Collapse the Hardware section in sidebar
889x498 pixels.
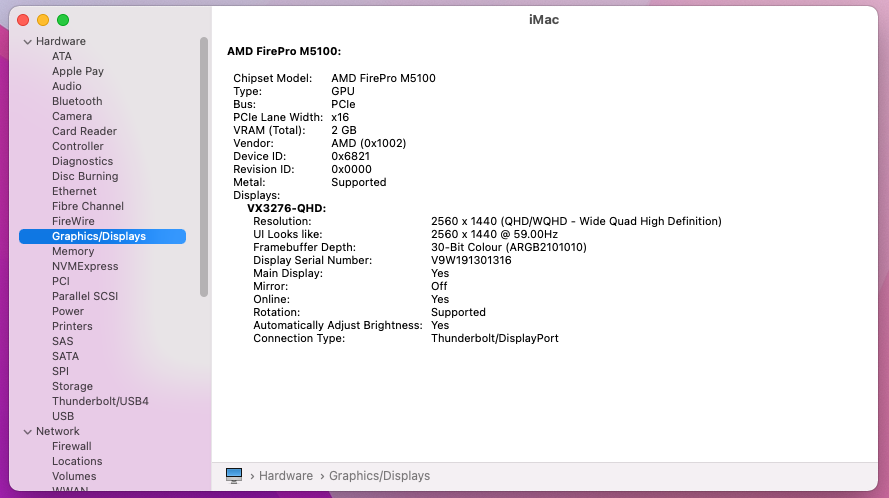click(27, 41)
